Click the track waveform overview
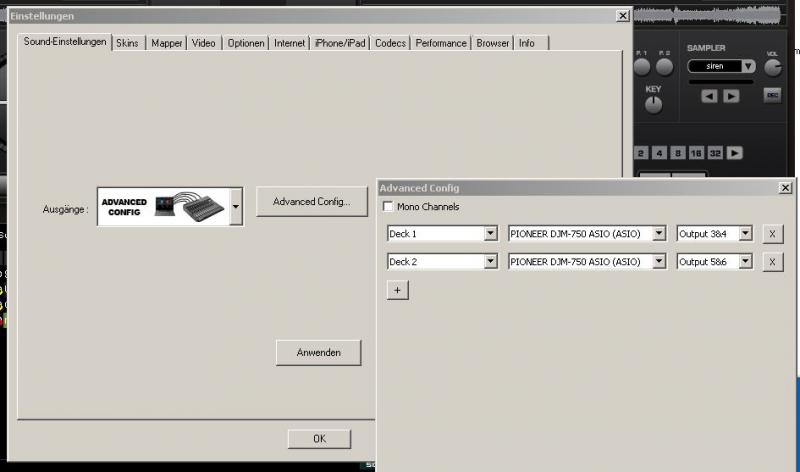This screenshot has height=472, width=800. point(708,16)
